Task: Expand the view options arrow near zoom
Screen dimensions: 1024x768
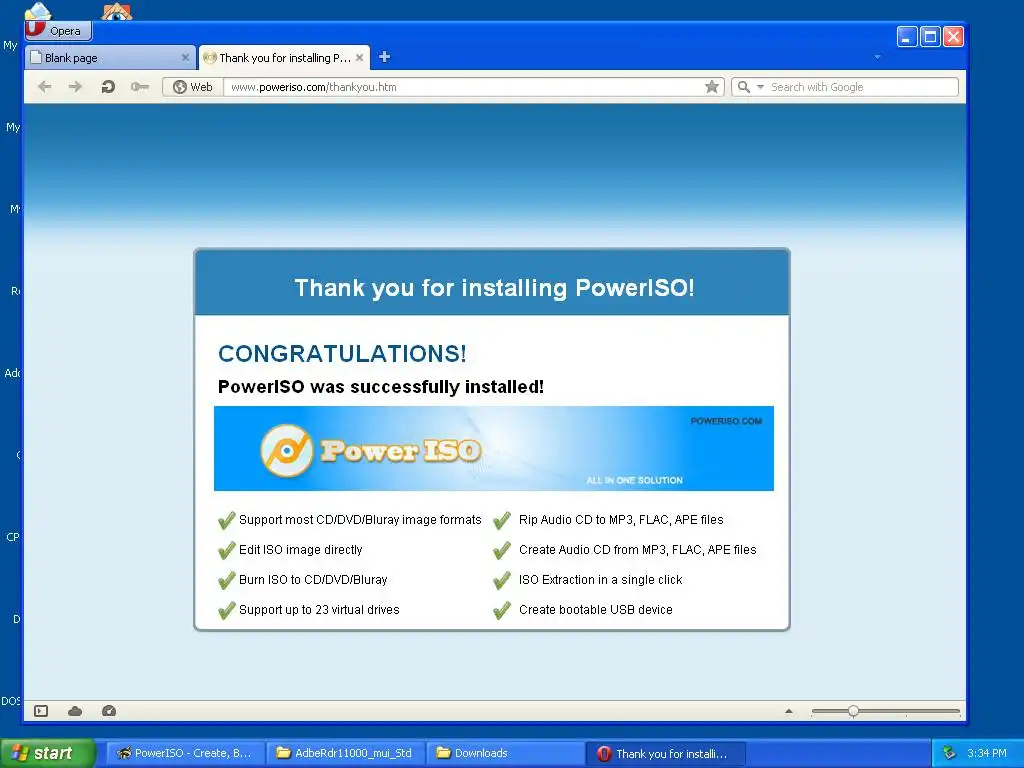Action: point(789,711)
